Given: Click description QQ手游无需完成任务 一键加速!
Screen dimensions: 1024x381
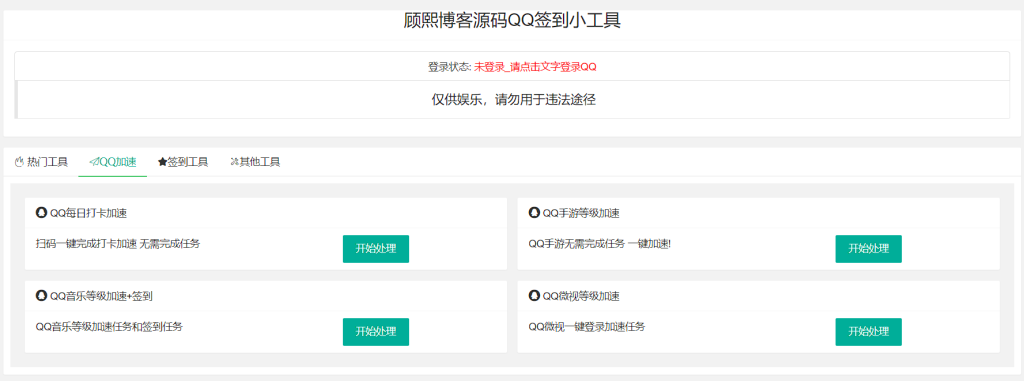Looking at the screenshot, I should [x=600, y=244].
